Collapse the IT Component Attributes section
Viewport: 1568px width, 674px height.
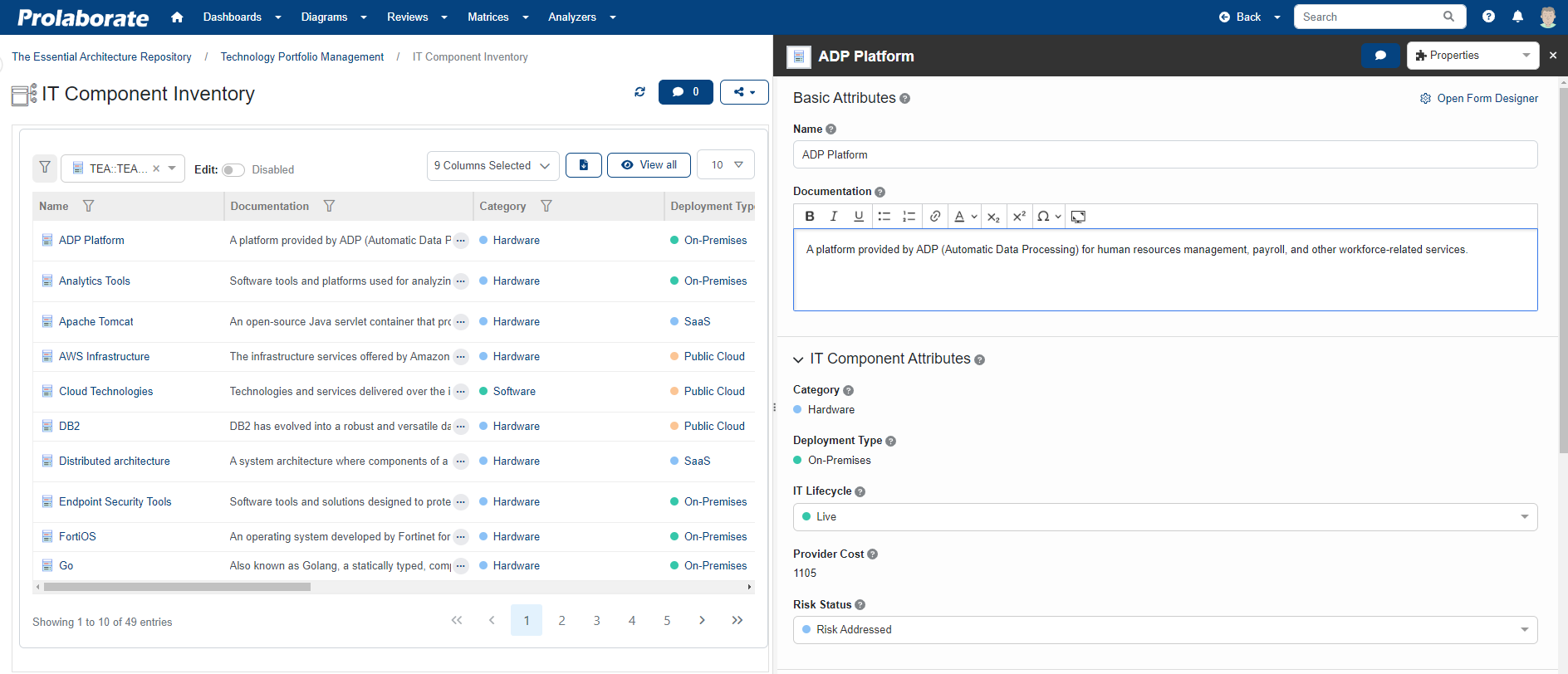(x=798, y=359)
